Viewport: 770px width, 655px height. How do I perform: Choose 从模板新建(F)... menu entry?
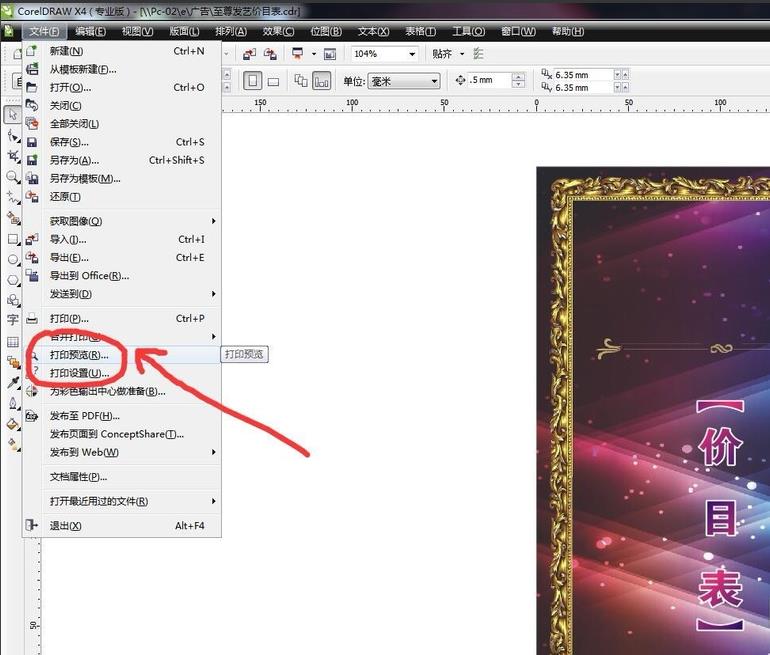tap(122, 69)
